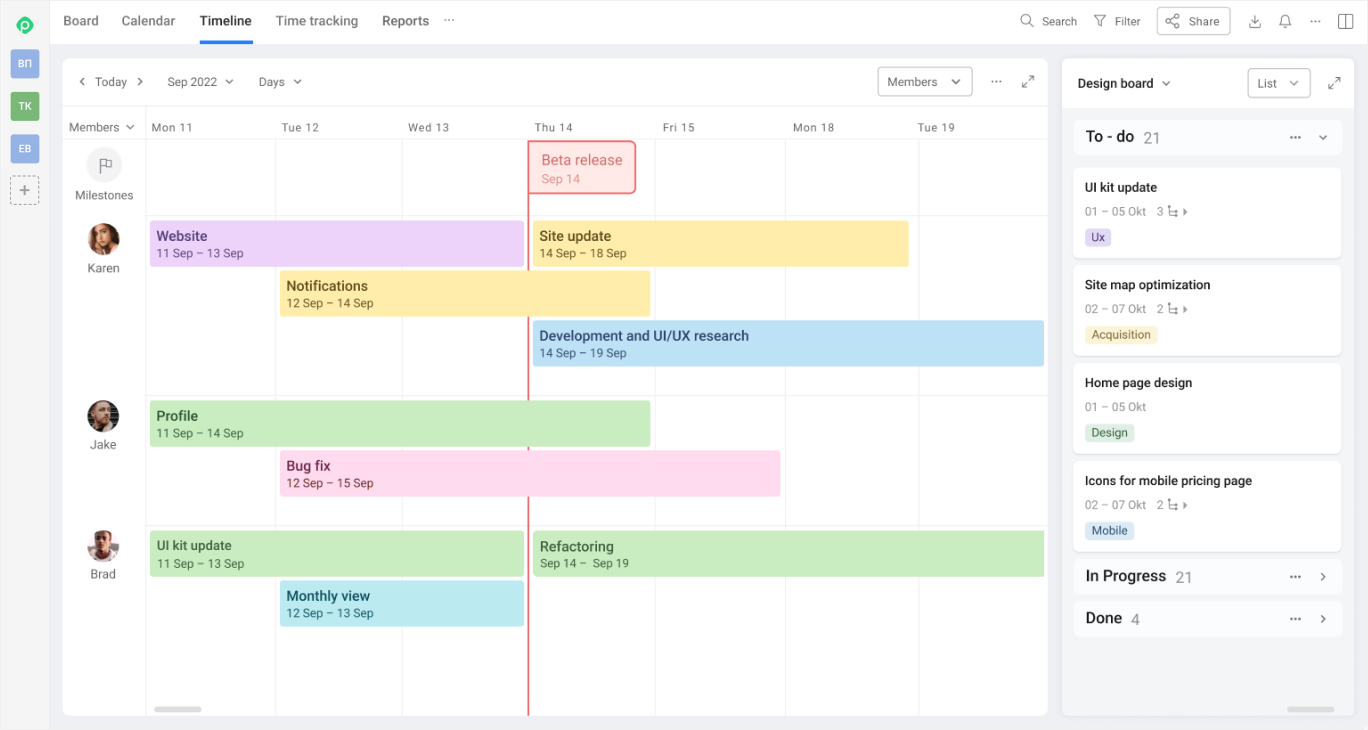Click the download icon in top bar
This screenshot has height=730, width=1368.
click(x=1255, y=21)
